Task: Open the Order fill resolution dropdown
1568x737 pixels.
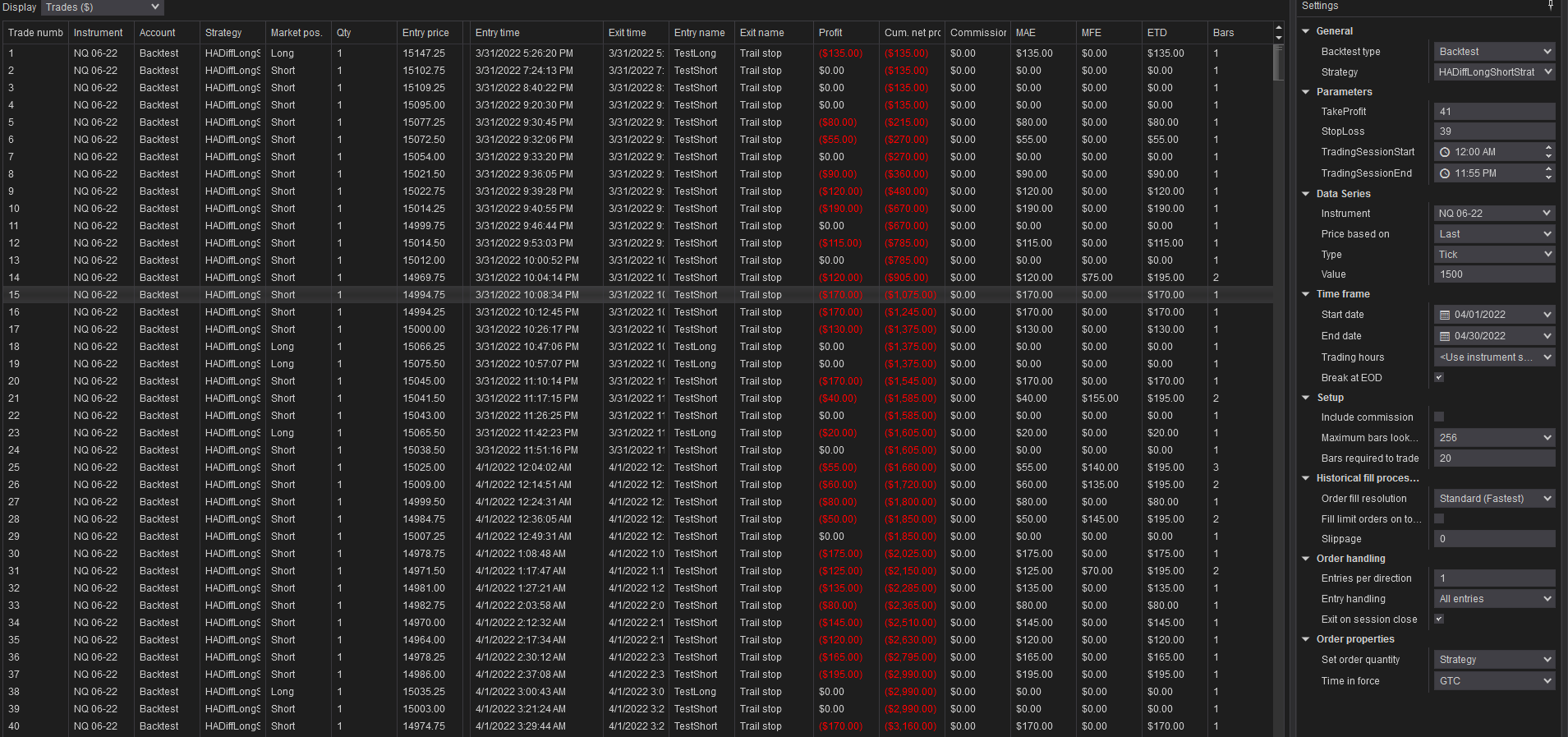Action: [x=1494, y=499]
